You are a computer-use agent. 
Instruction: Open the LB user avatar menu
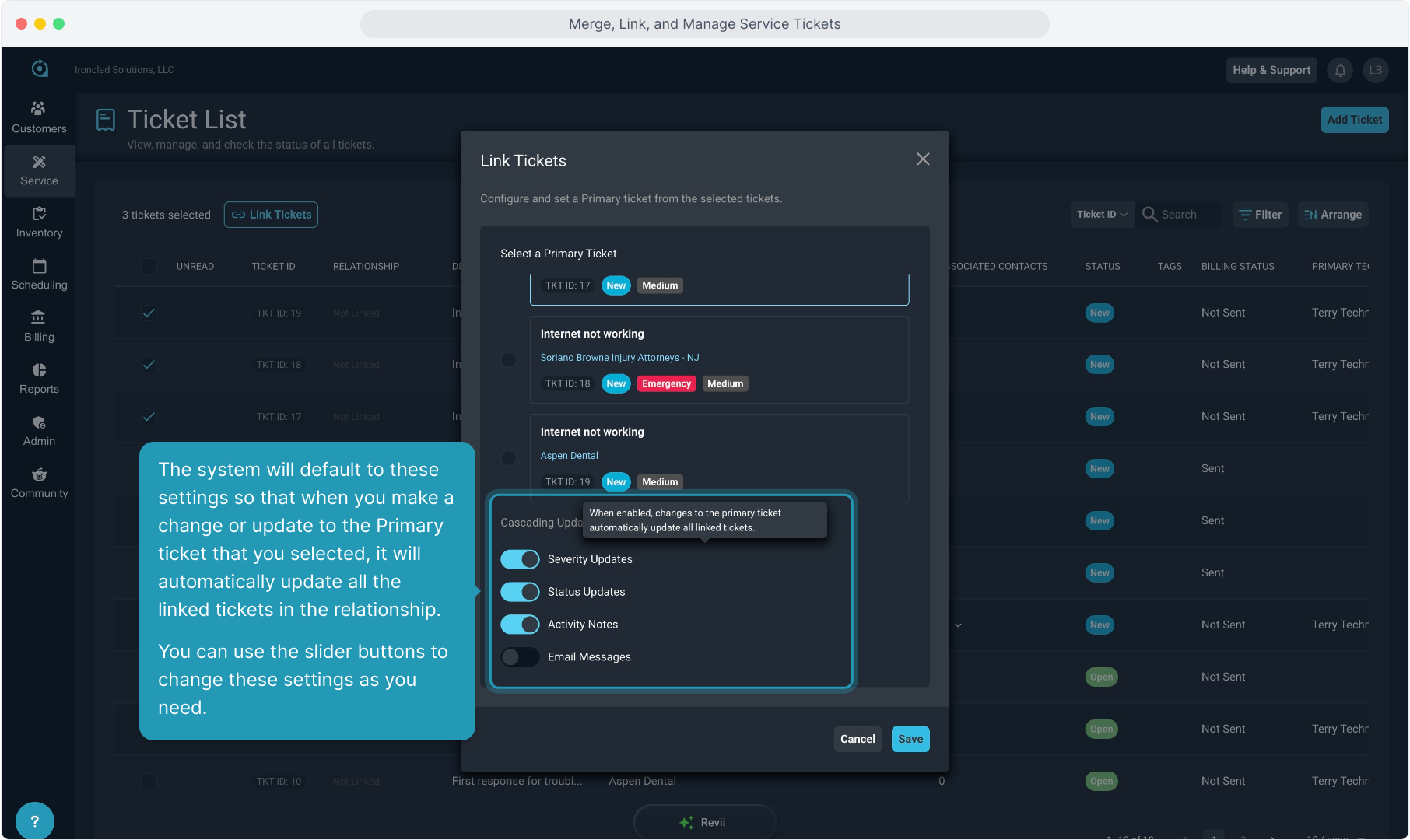coord(1376,70)
